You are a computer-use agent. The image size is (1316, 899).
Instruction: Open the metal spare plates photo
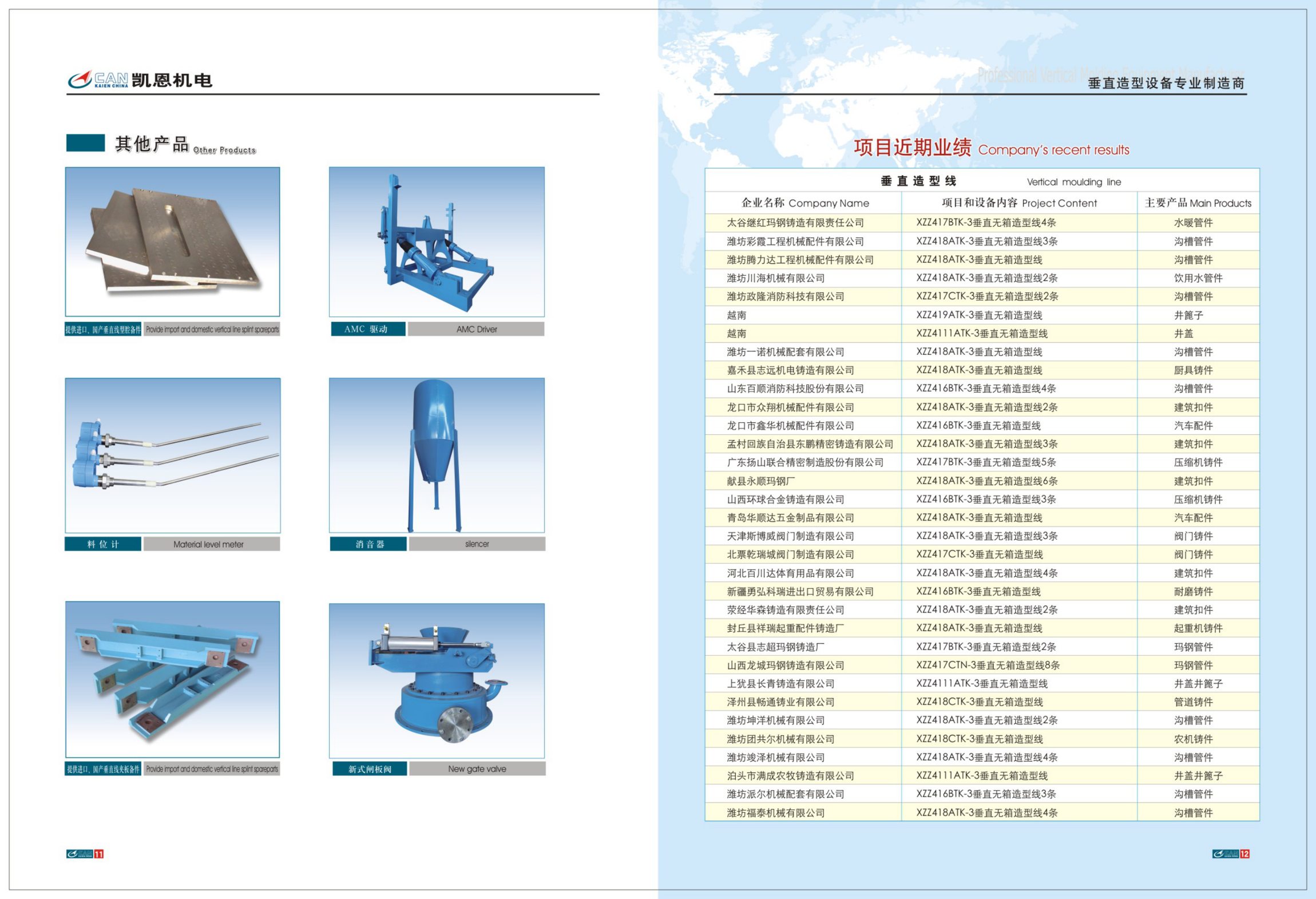(173, 241)
